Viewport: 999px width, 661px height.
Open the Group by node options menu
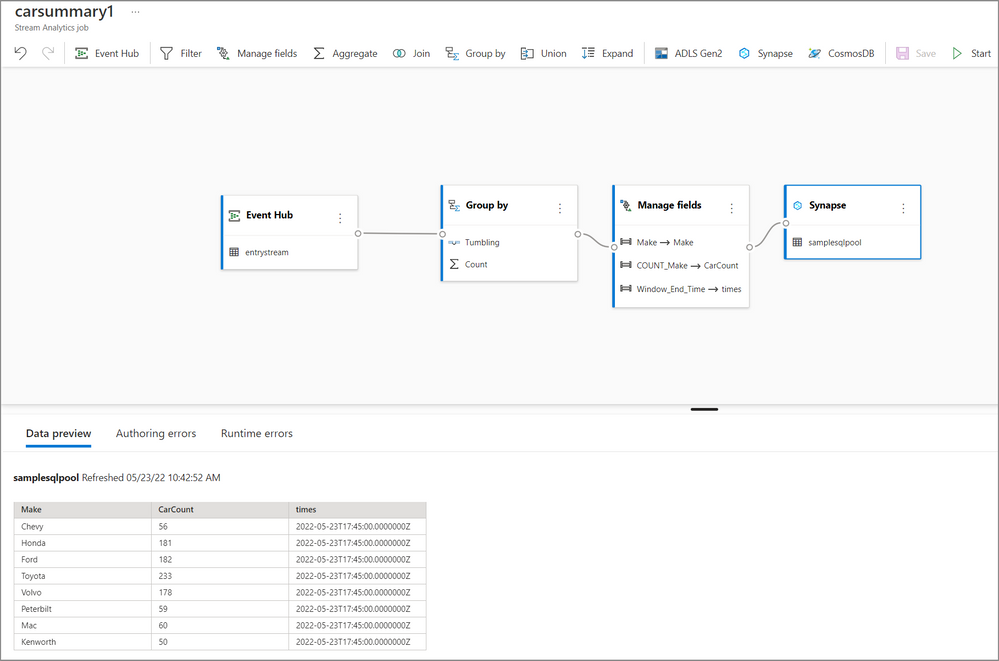560,208
